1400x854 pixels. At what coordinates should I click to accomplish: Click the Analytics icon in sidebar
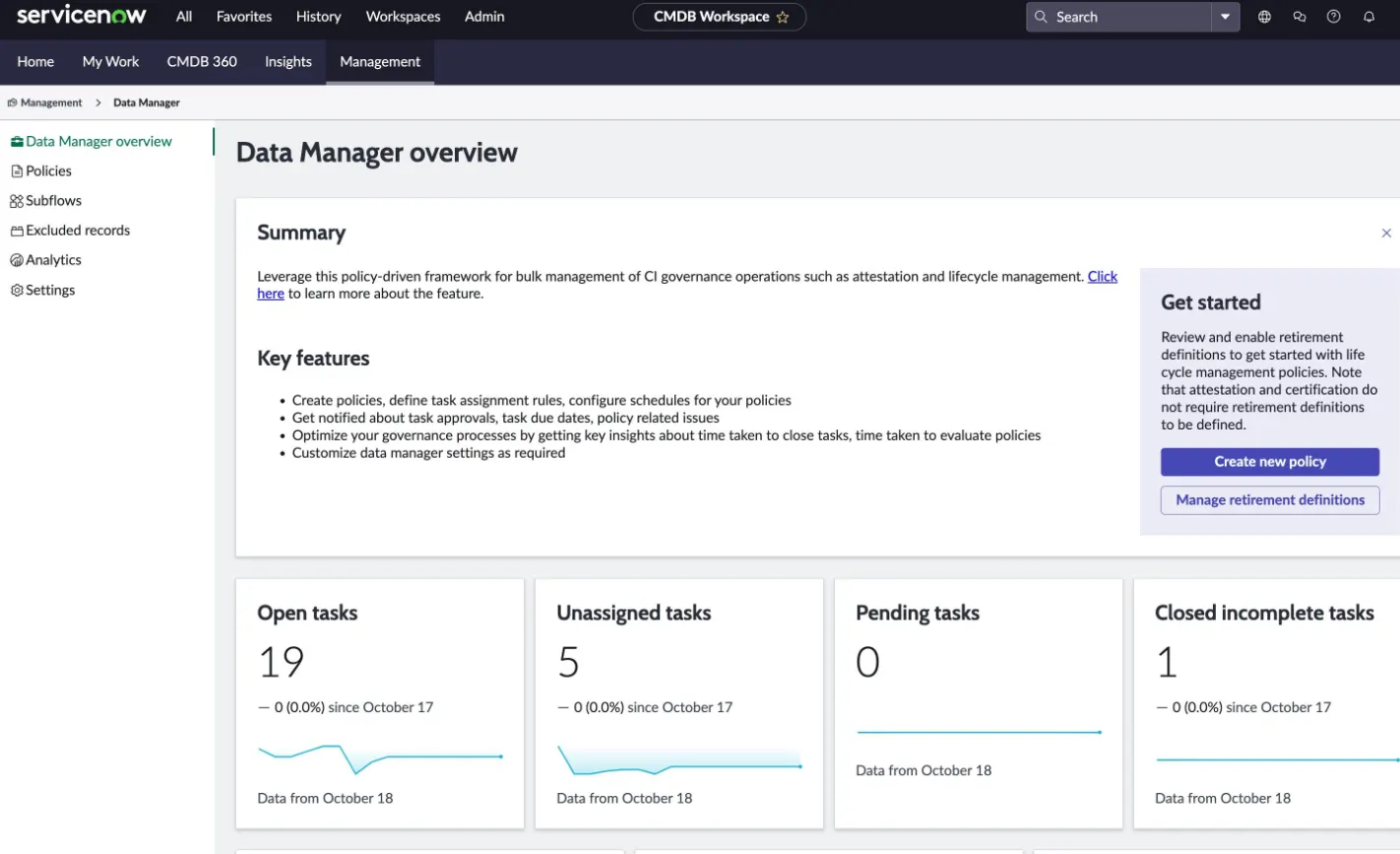point(17,260)
